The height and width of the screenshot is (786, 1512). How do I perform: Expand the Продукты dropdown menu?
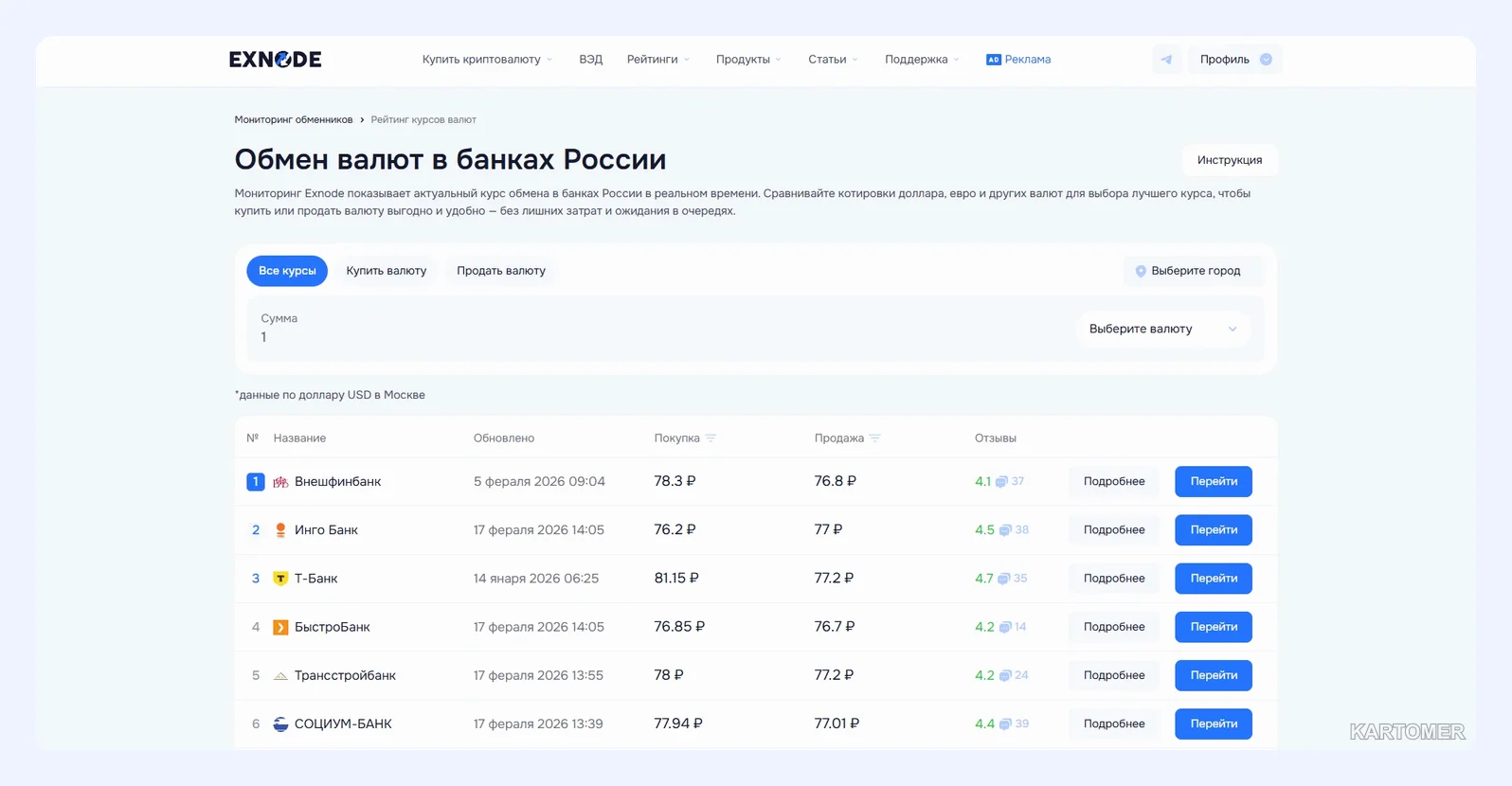pos(748,60)
